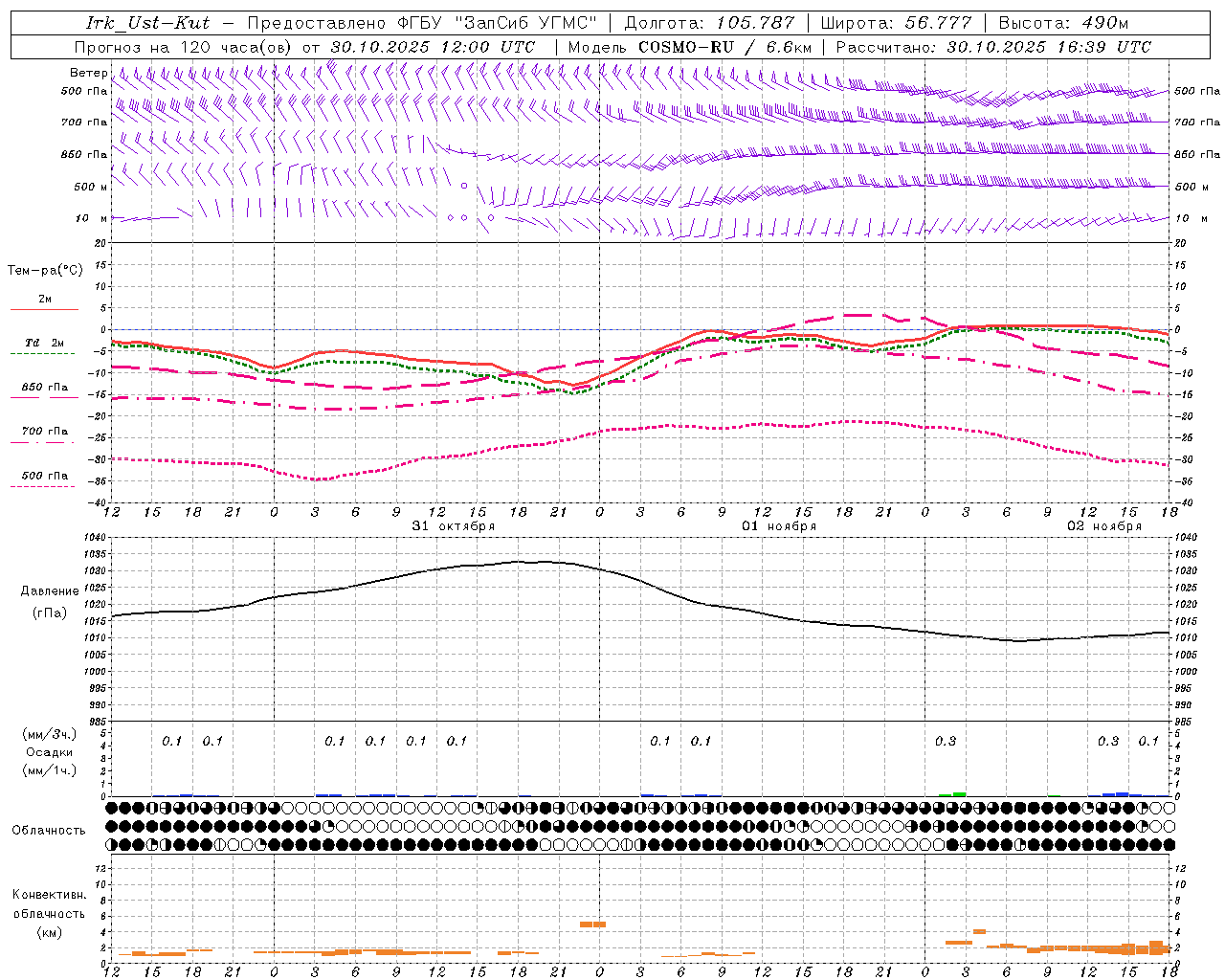Click the Td 2м dew point legend entry

click(x=44, y=343)
